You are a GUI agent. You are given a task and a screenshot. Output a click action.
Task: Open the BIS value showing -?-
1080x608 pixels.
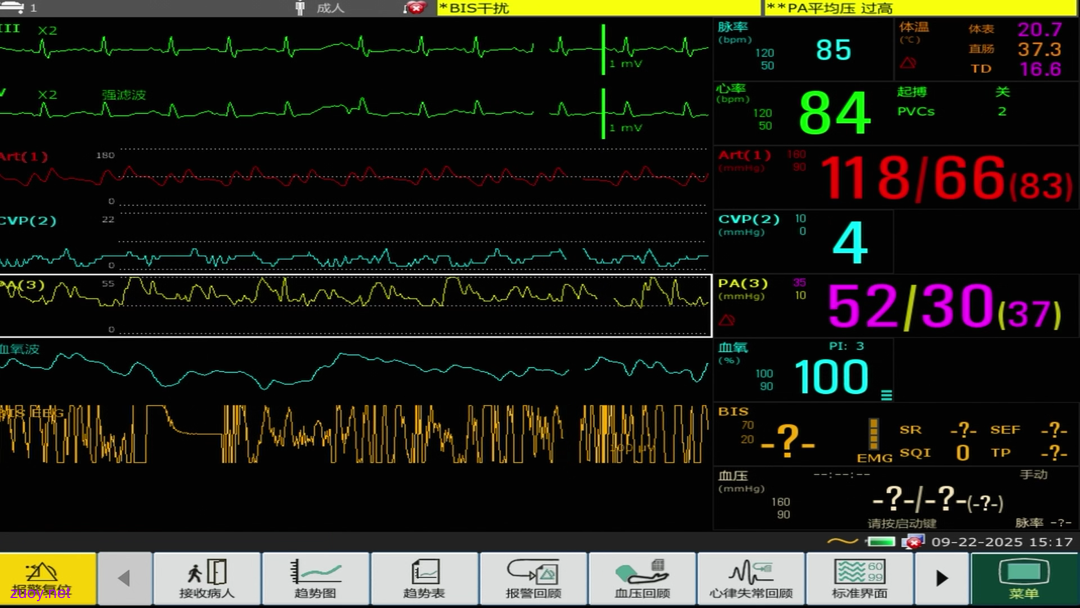[x=788, y=439]
